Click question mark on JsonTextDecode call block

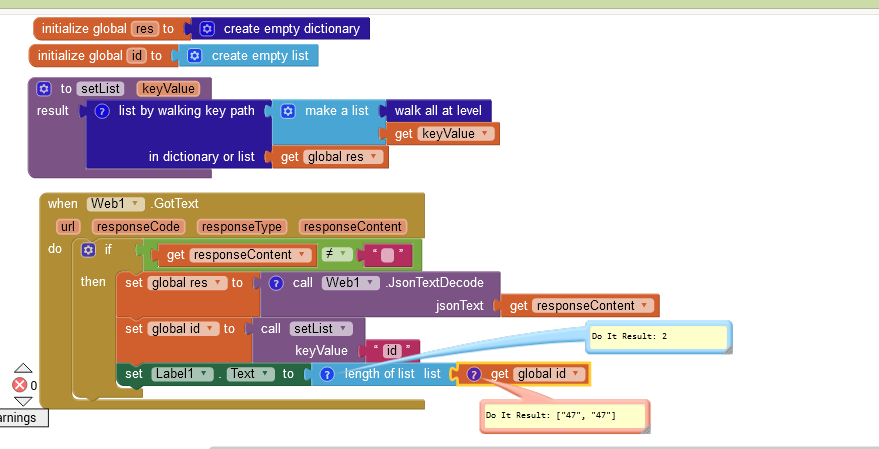point(276,283)
